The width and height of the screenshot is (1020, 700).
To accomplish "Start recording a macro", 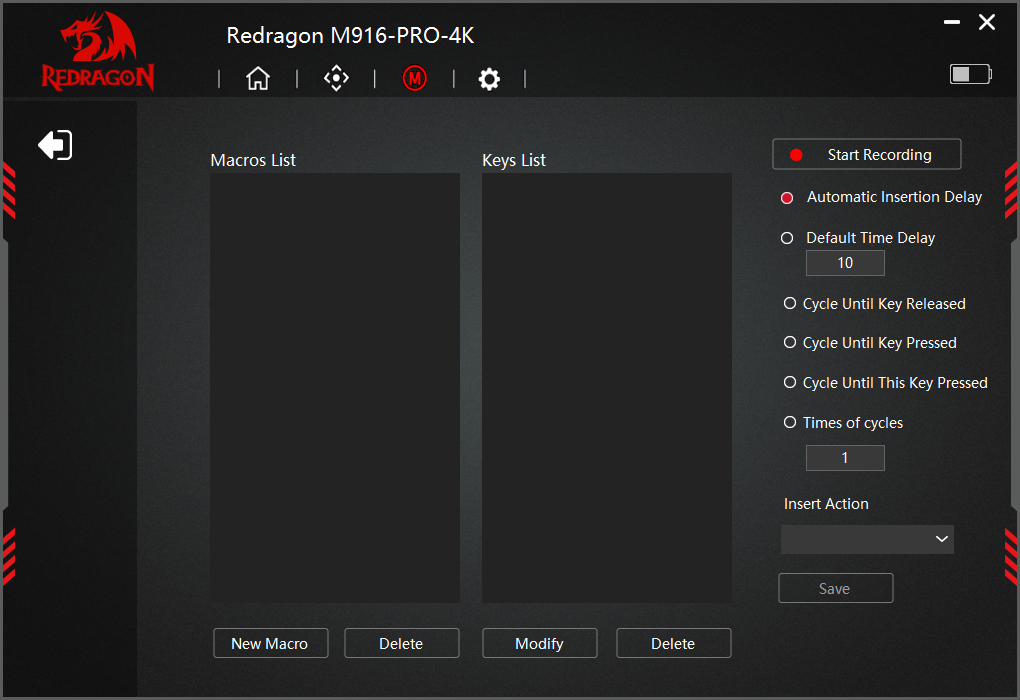I will click(x=866, y=154).
